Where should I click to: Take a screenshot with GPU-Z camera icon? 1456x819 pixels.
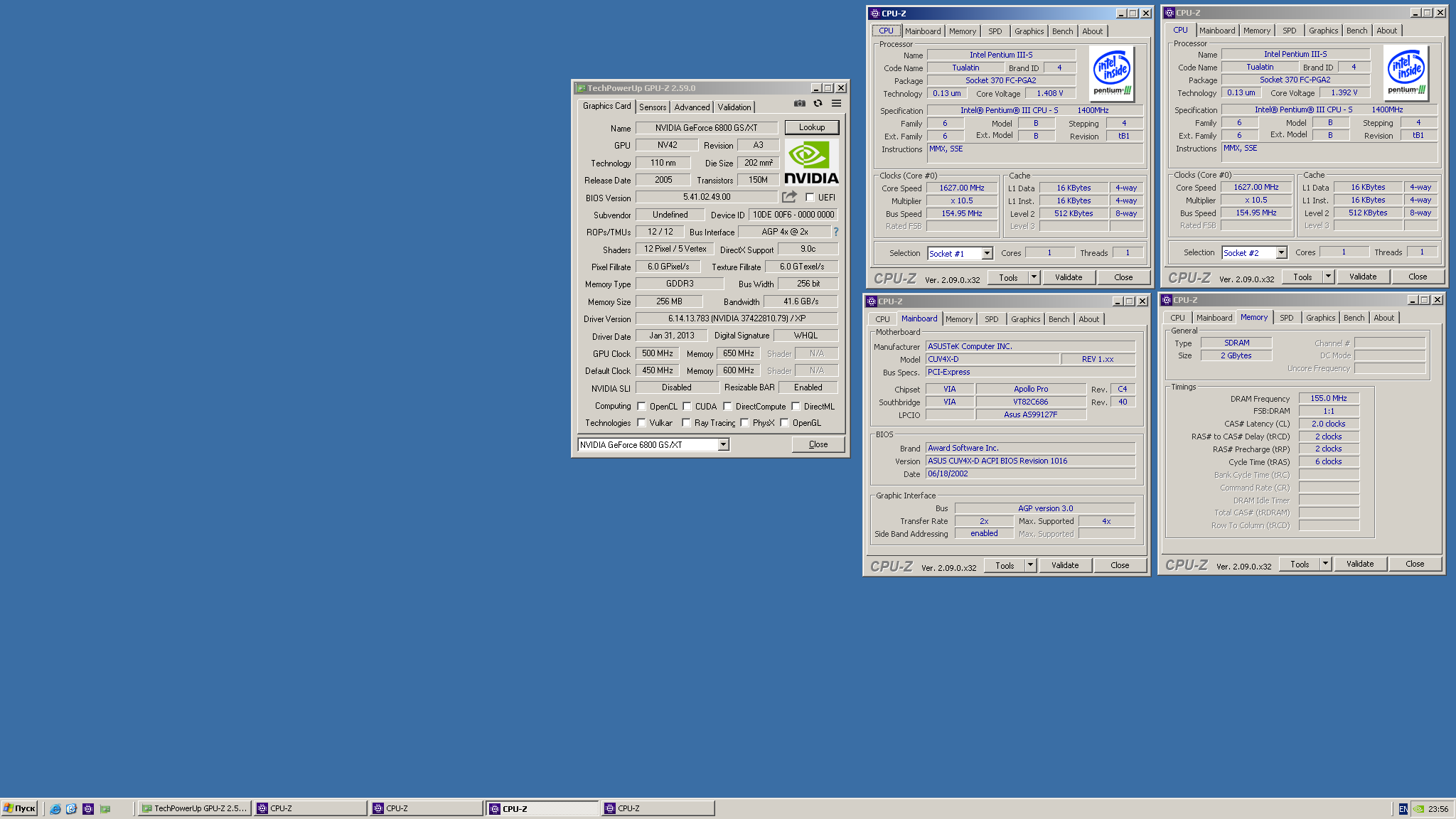pyautogui.click(x=800, y=103)
